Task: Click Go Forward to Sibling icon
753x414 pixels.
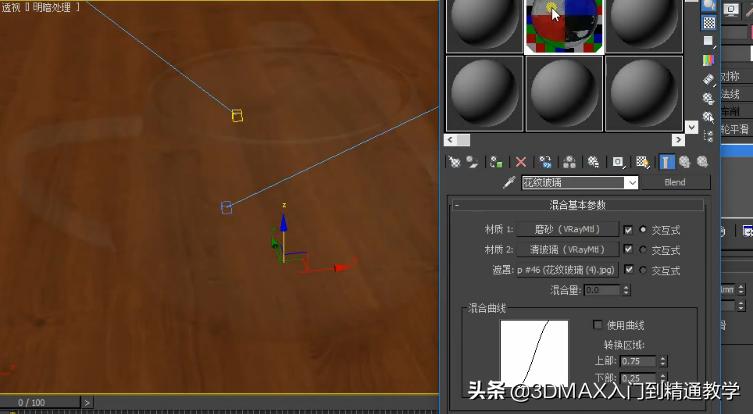Action: (x=703, y=162)
